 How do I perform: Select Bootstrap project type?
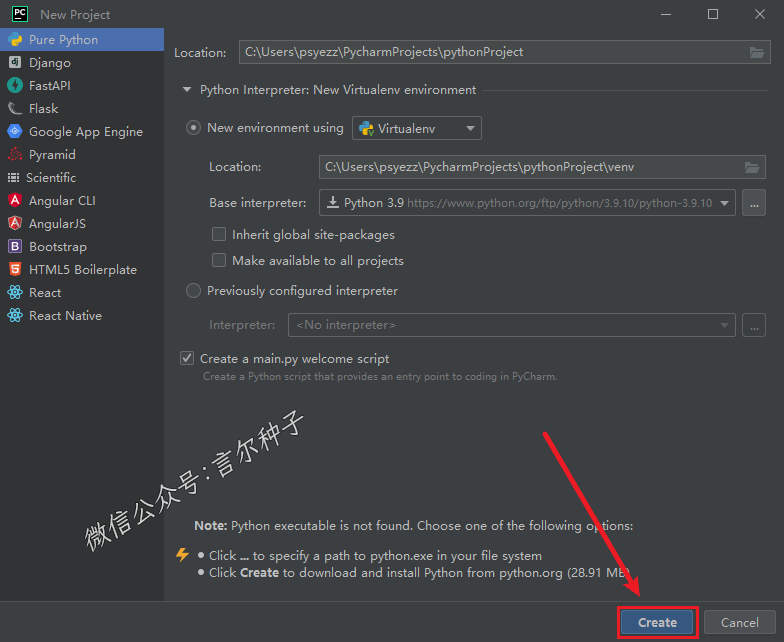pos(82,246)
